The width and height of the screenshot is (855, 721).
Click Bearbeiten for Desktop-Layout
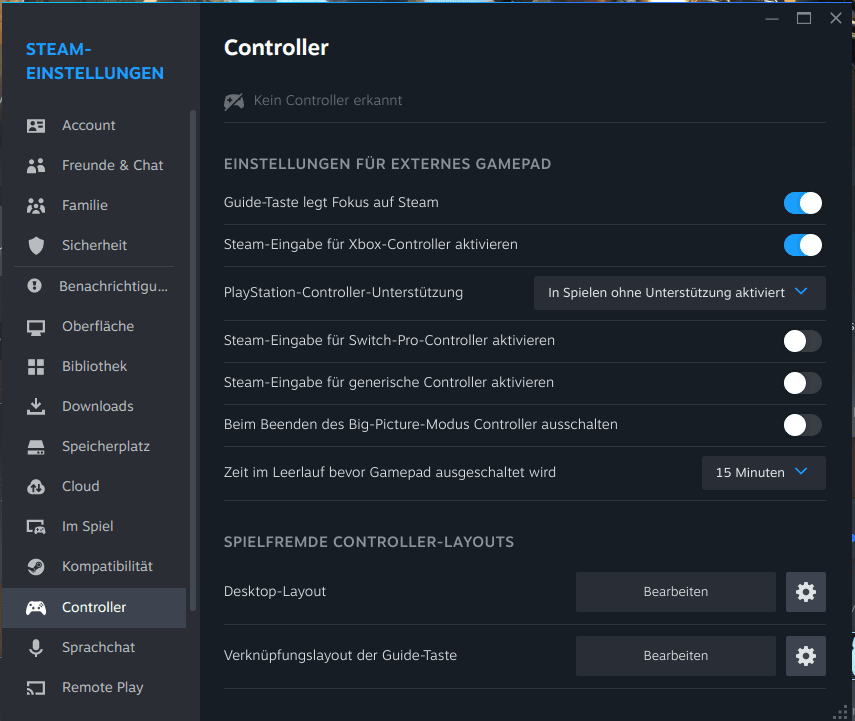click(x=676, y=592)
